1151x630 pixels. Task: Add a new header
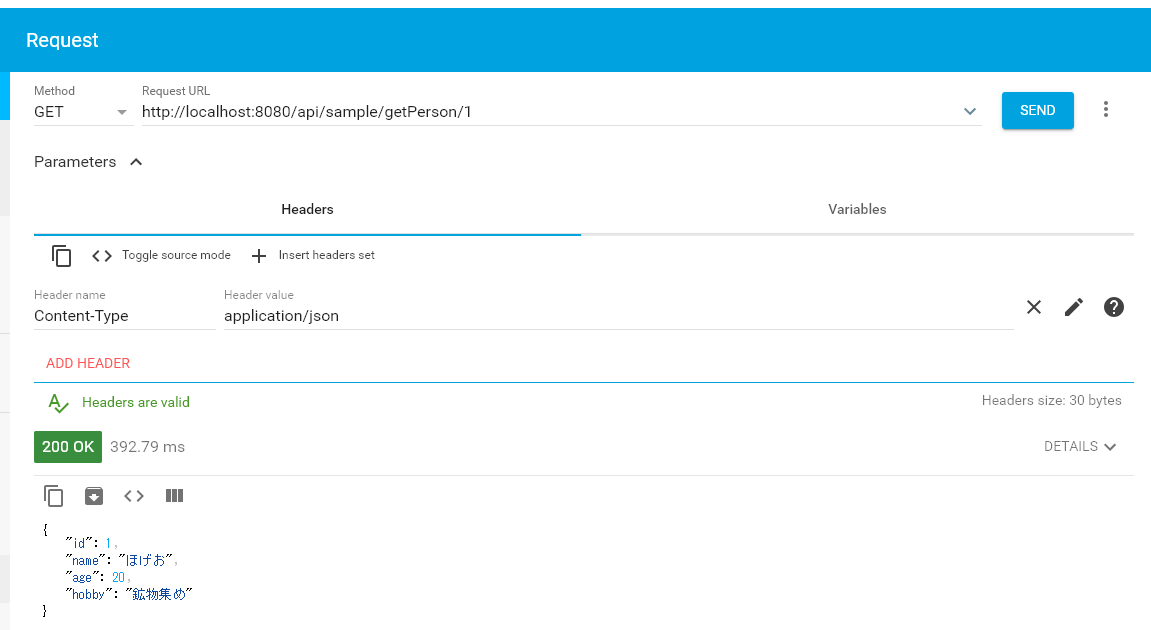pyautogui.click(x=88, y=363)
